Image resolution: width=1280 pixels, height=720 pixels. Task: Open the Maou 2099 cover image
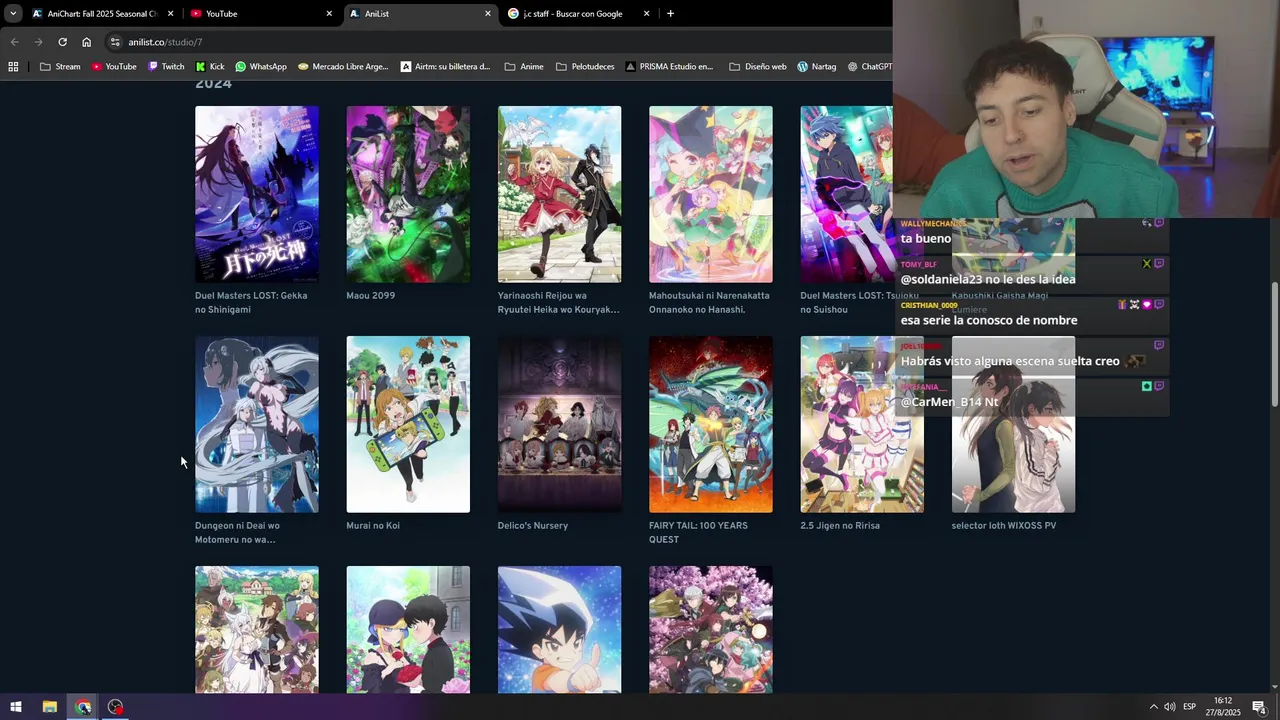coord(408,194)
